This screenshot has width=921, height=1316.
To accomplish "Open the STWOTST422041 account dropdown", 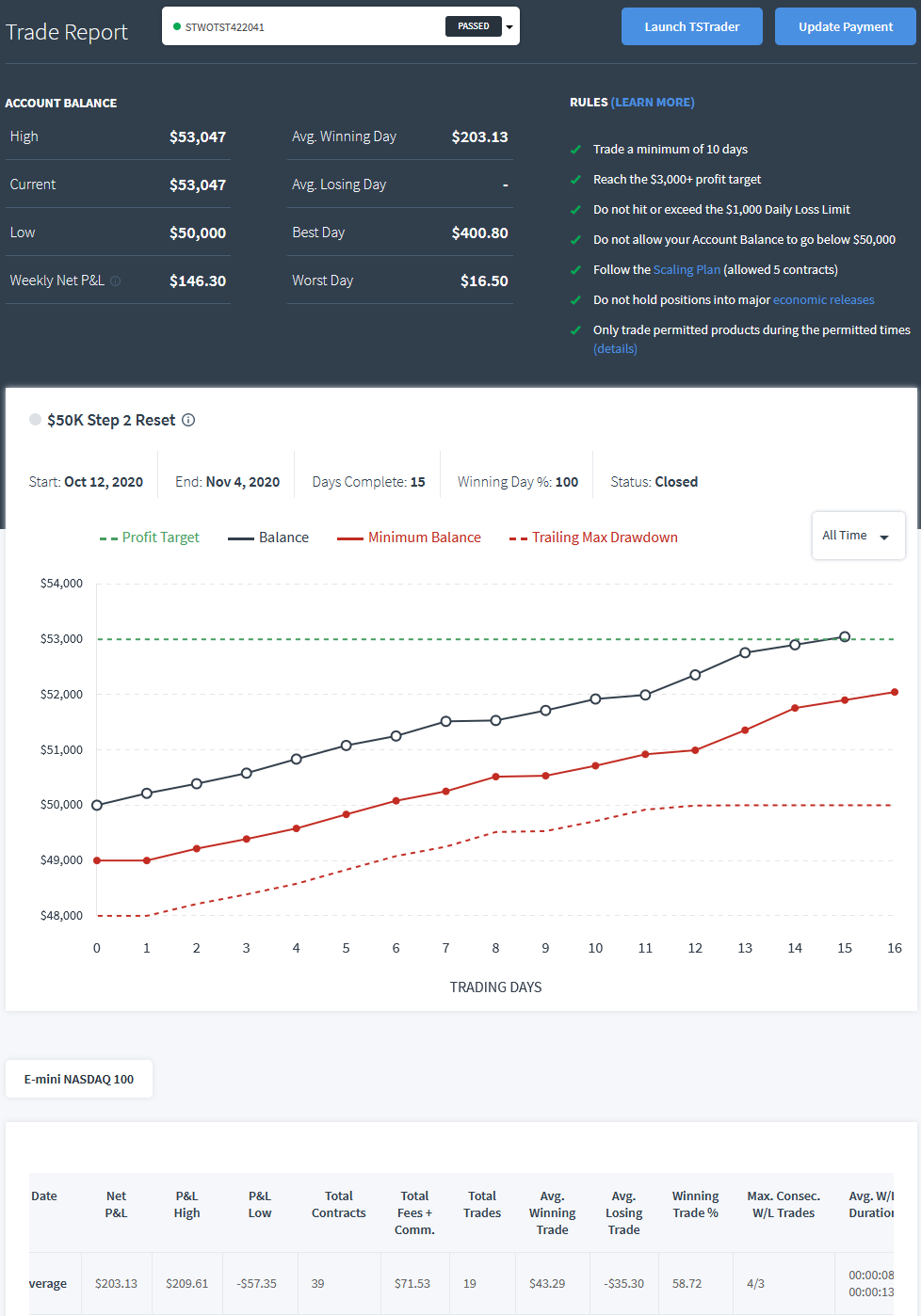I will (x=341, y=26).
